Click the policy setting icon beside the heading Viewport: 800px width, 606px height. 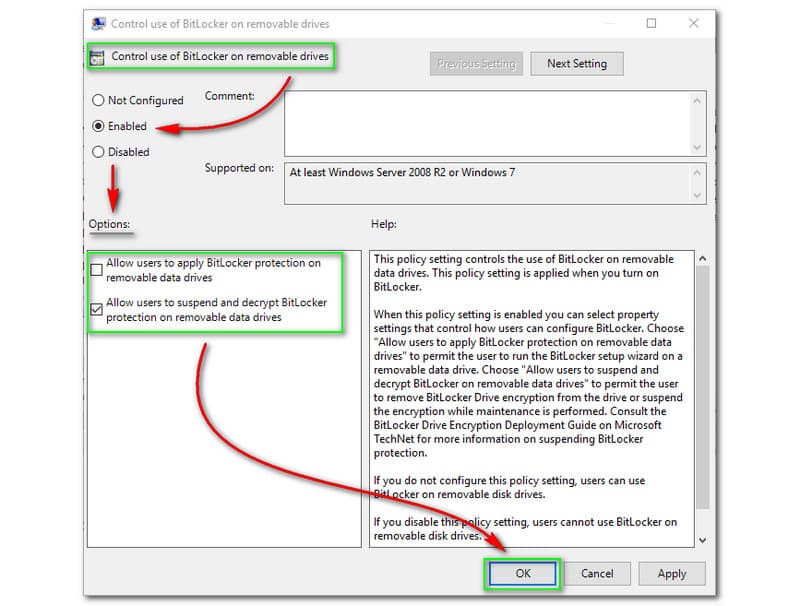(x=96, y=57)
